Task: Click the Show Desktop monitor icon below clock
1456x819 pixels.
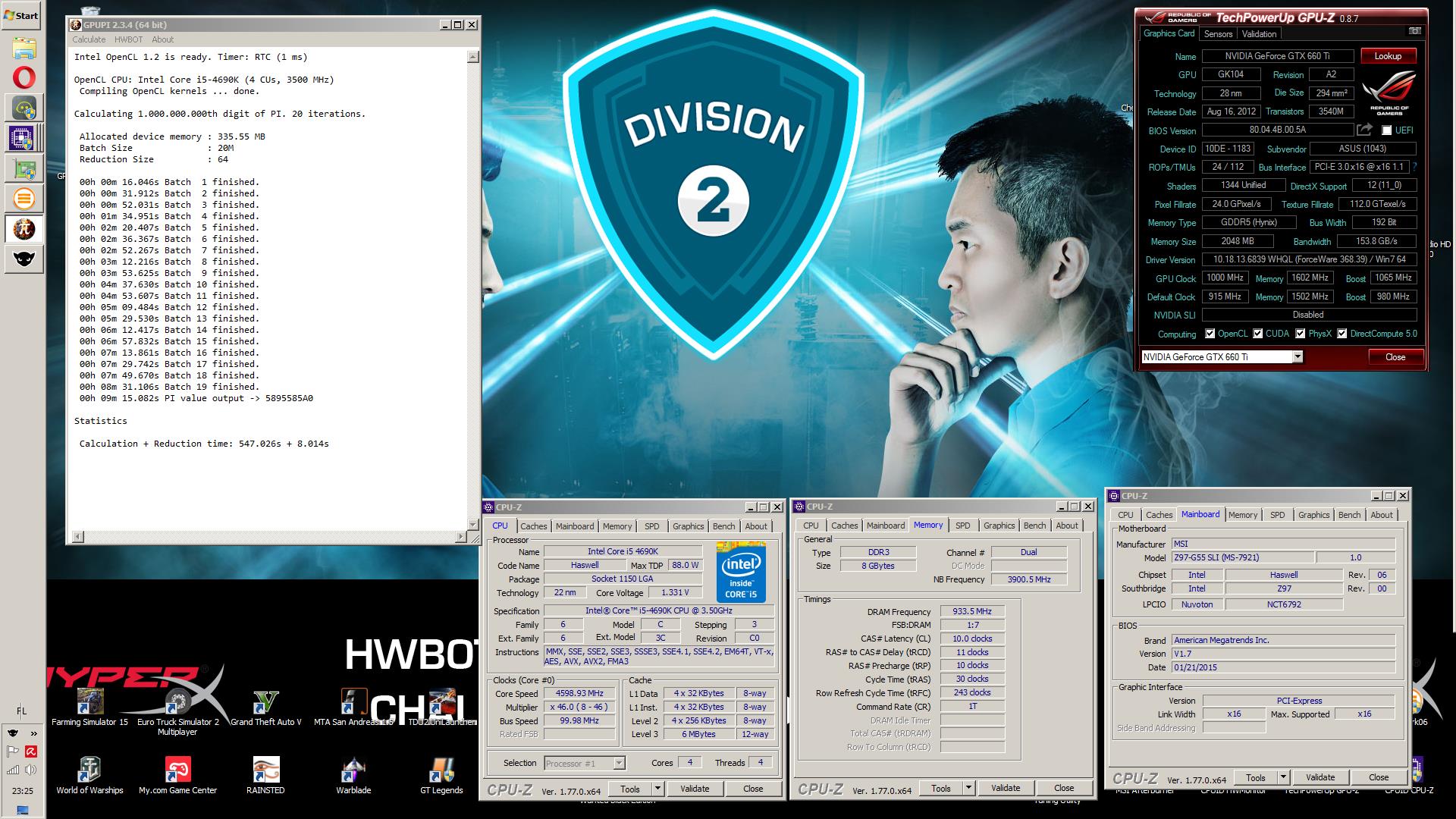Action: (23, 810)
